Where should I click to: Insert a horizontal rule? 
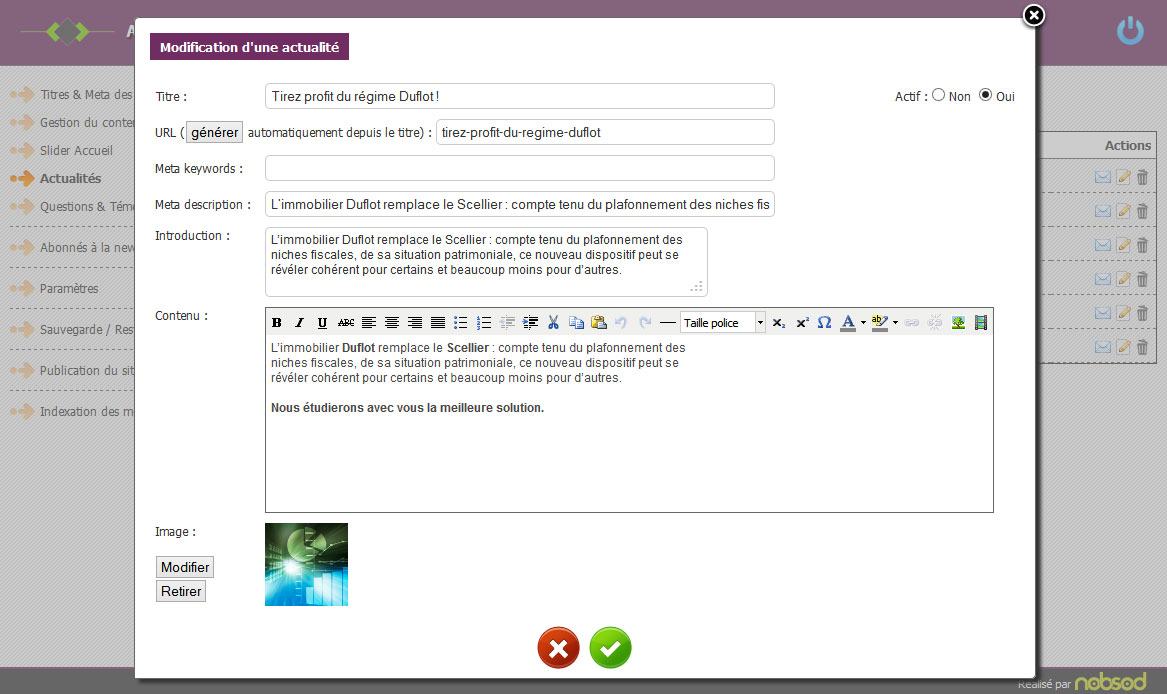coord(668,322)
